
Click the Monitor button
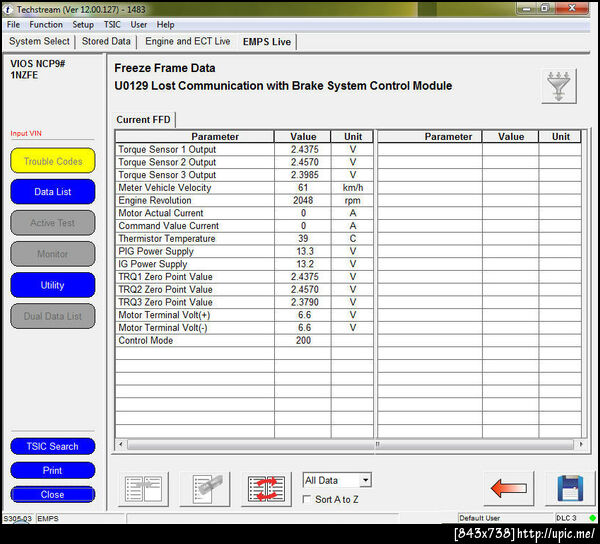coord(53,254)
